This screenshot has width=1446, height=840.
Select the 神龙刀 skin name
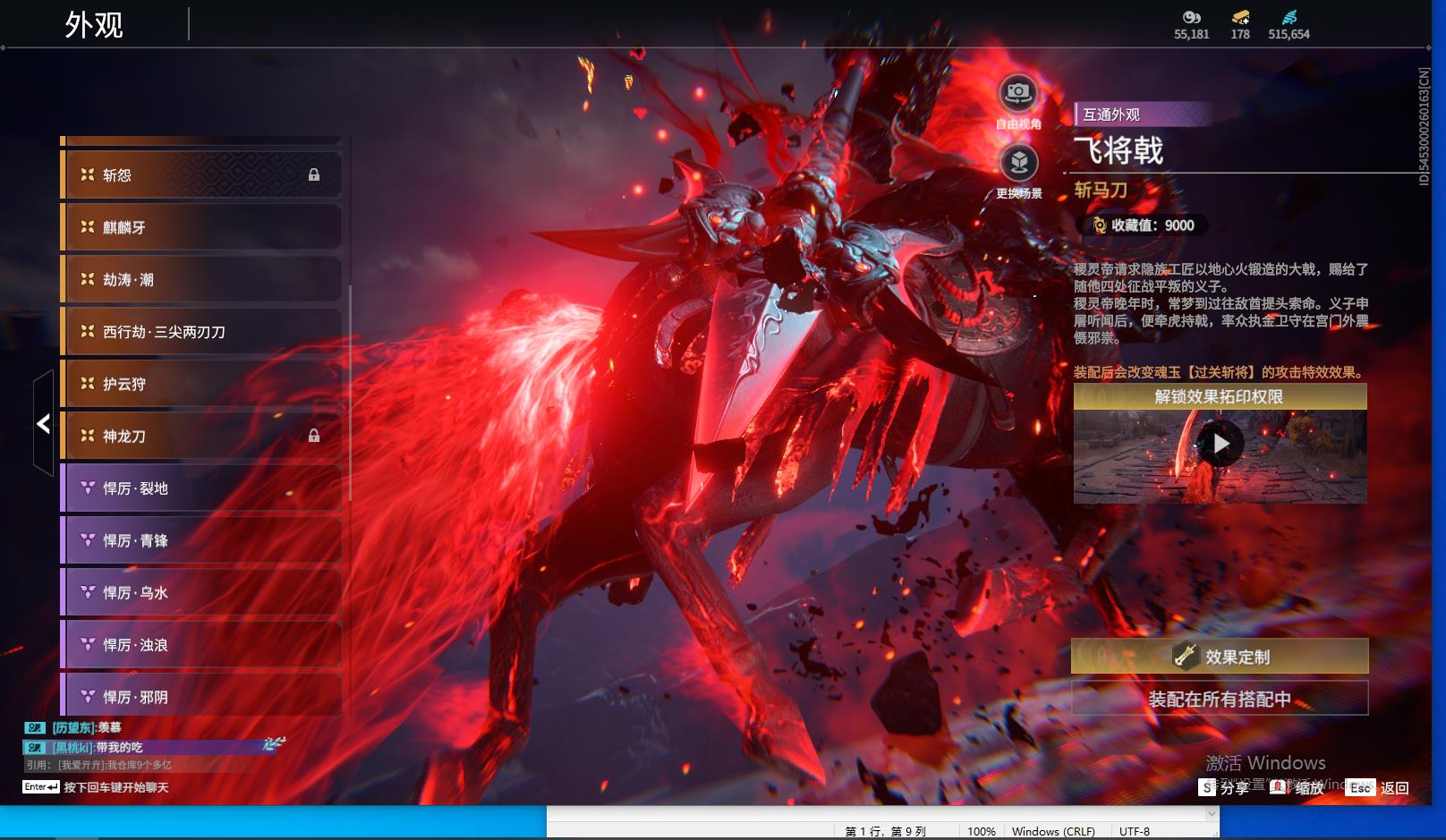pos(123,437)
